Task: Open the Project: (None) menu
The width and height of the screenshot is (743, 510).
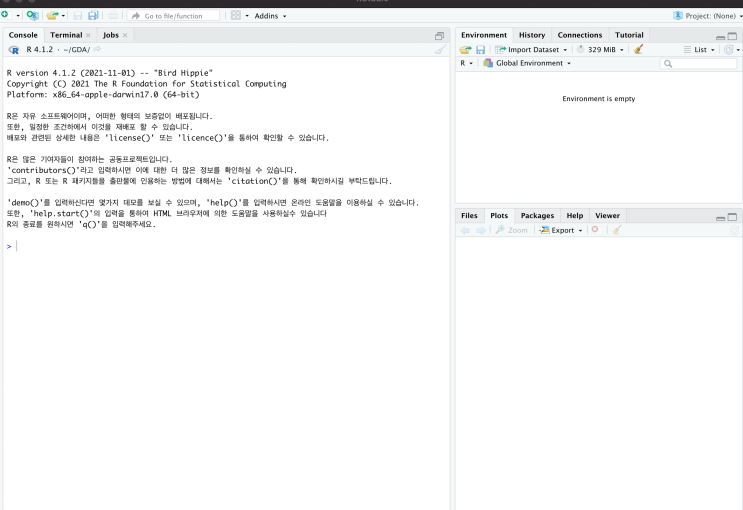Action: 707,16
